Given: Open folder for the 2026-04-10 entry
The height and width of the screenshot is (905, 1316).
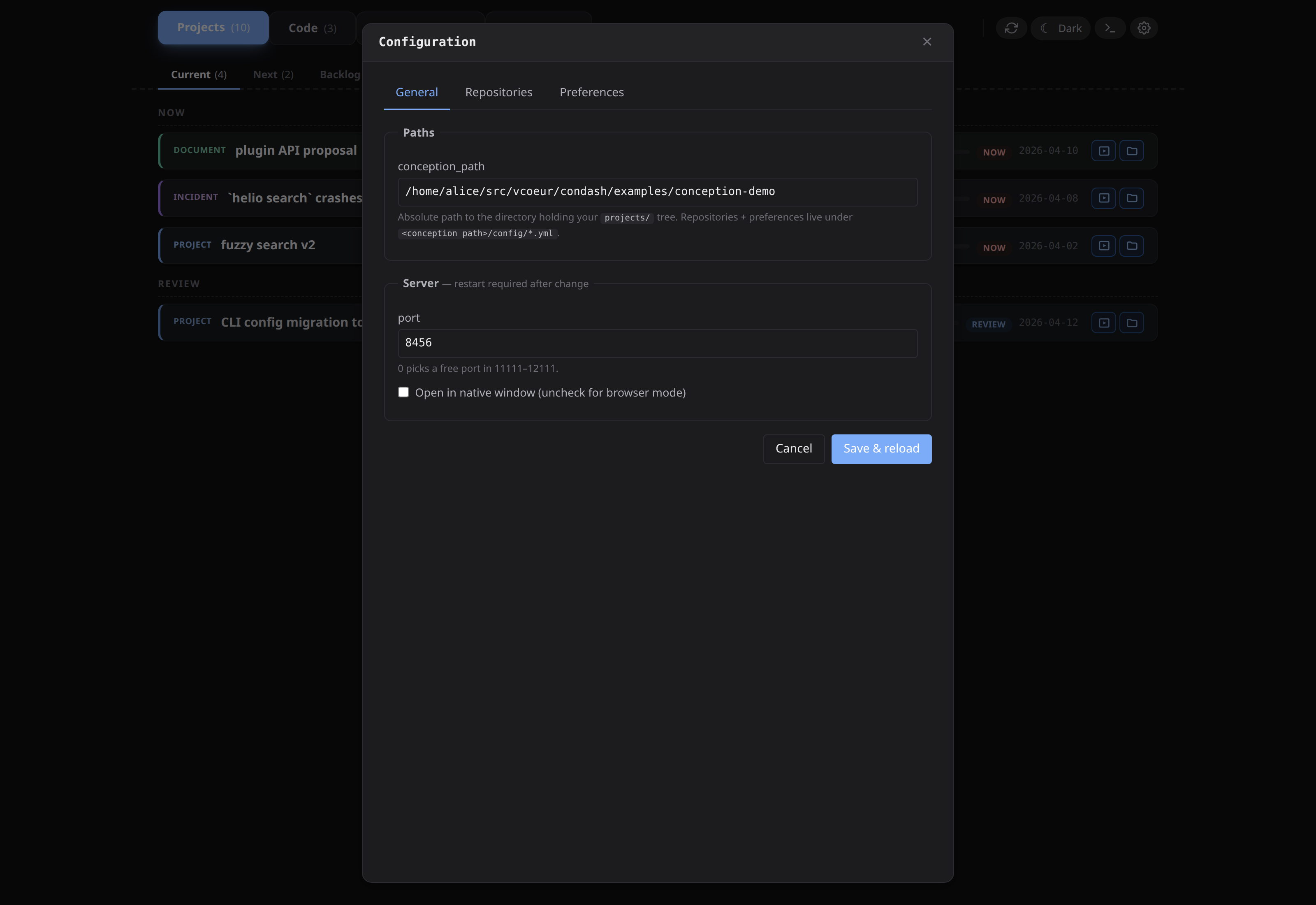Looking at the screenshot, I should [1132, 151].
